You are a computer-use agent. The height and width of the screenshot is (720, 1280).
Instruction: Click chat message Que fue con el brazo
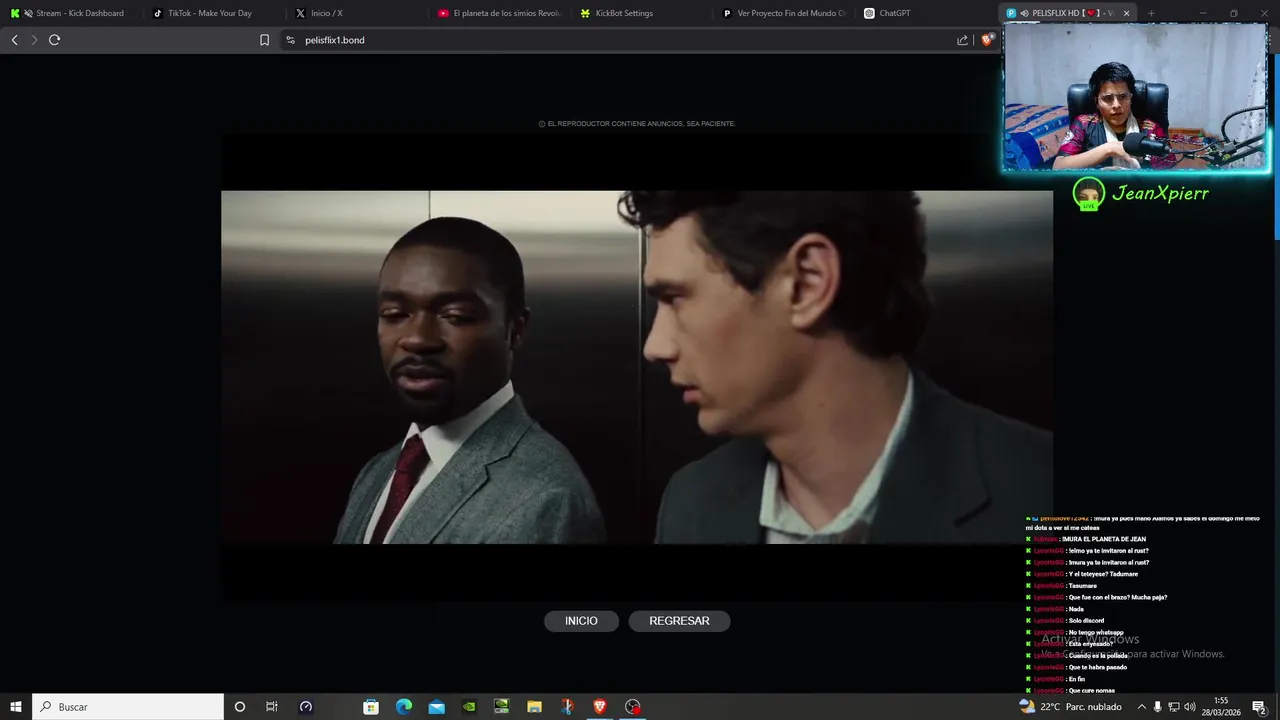tap(1118, 597)
